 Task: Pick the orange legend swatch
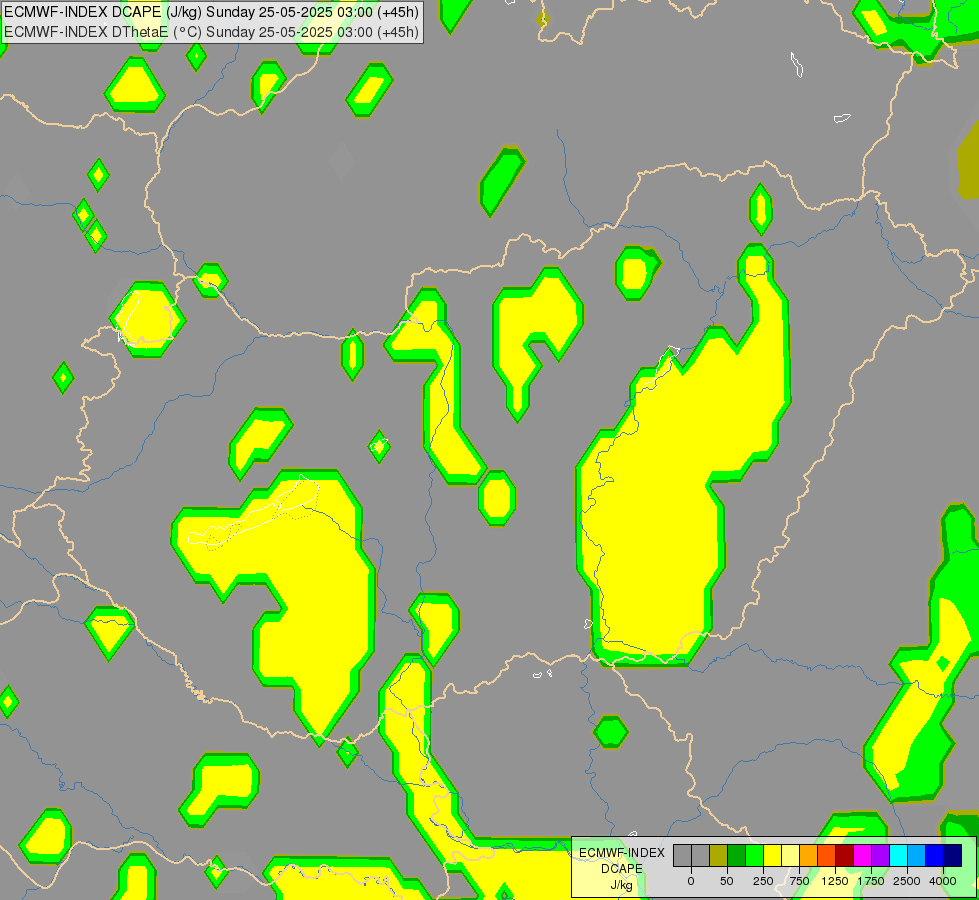[809, 856]
